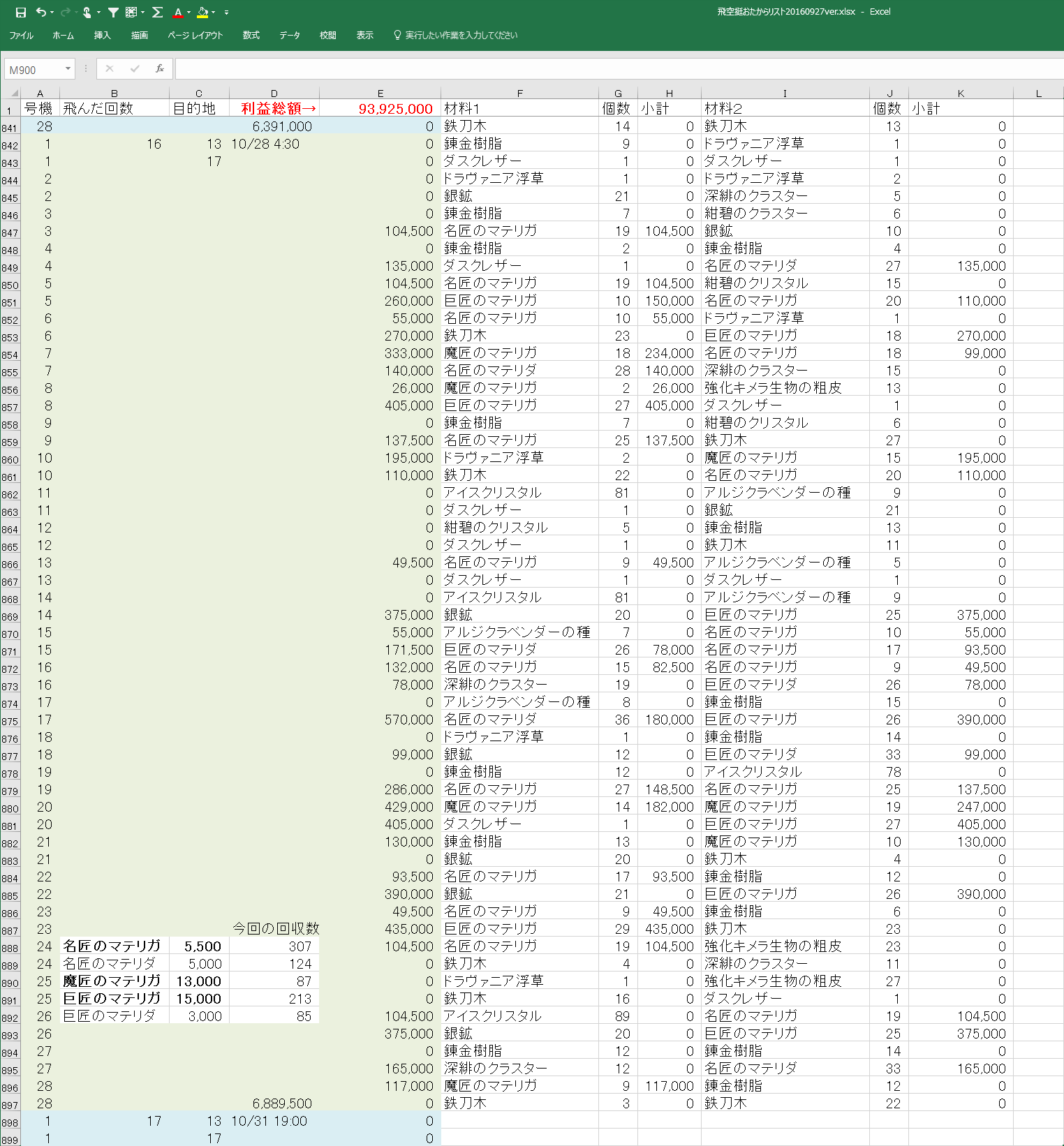Click the AutoSum sigma icon
Image resolution: width=1064 pixels, height=1146 pixels.
coord(158,12)
